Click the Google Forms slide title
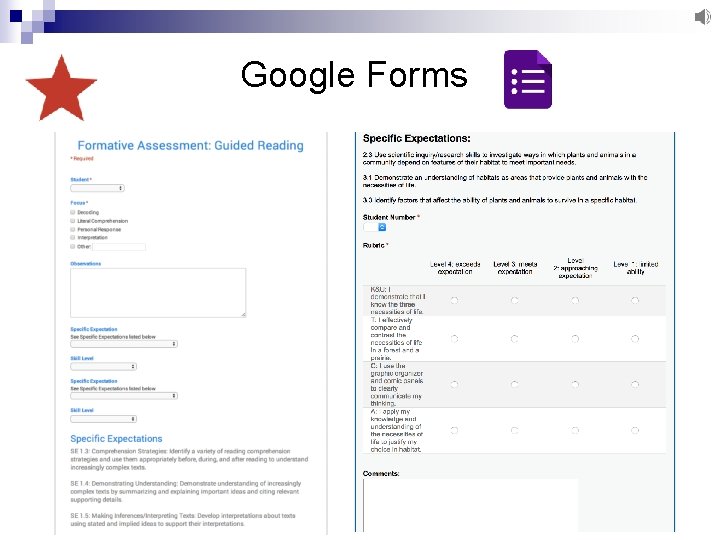 click(354, 76)
